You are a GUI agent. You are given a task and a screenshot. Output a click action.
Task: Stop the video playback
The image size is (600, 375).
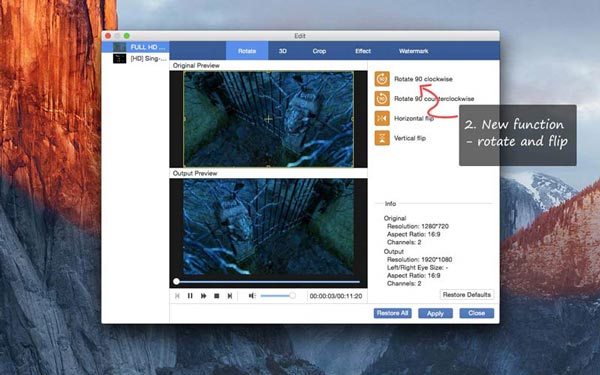pyautogui.click(x=217, y=296)
